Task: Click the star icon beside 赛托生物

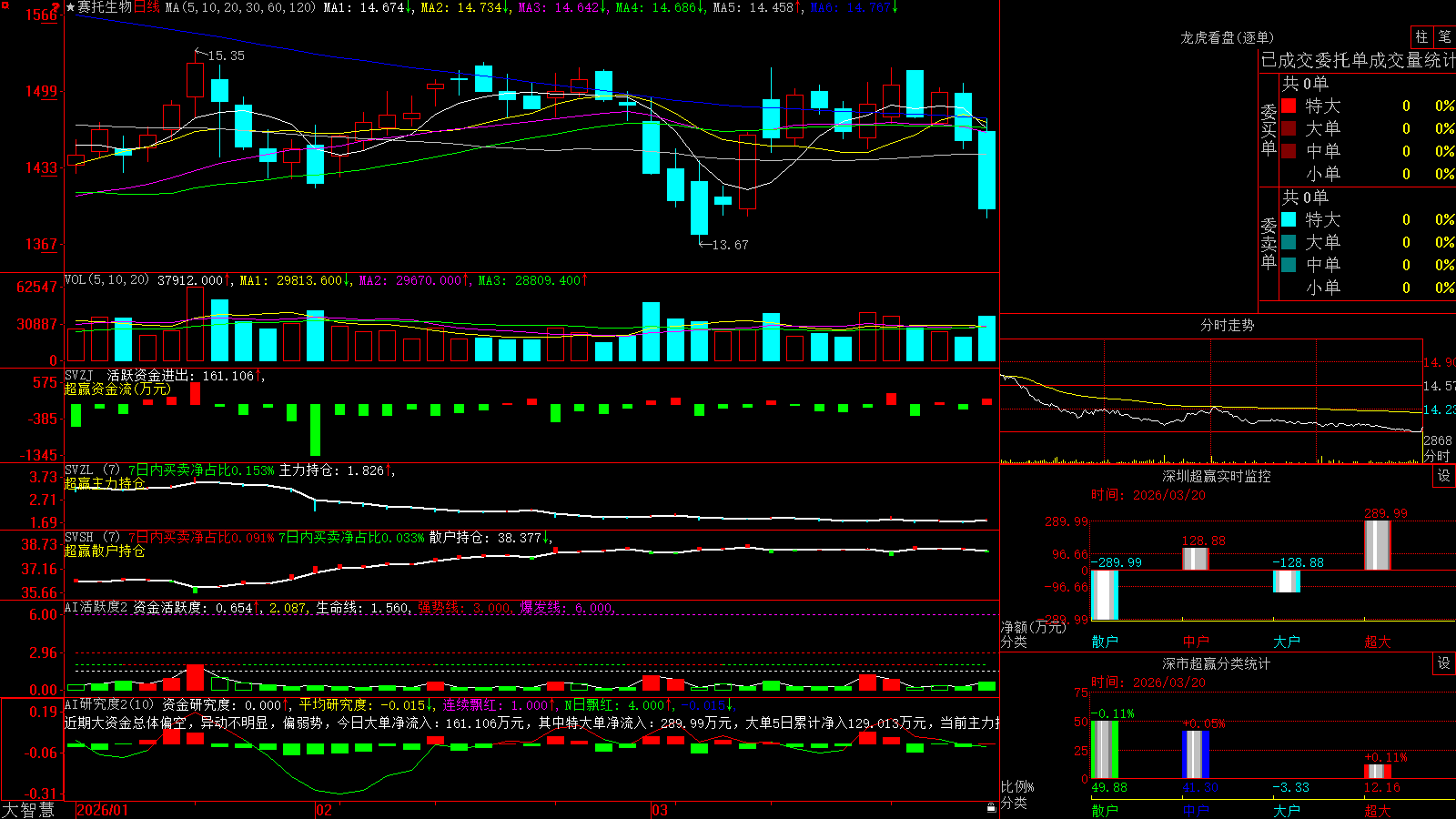Action: click(x=70, y=7)
